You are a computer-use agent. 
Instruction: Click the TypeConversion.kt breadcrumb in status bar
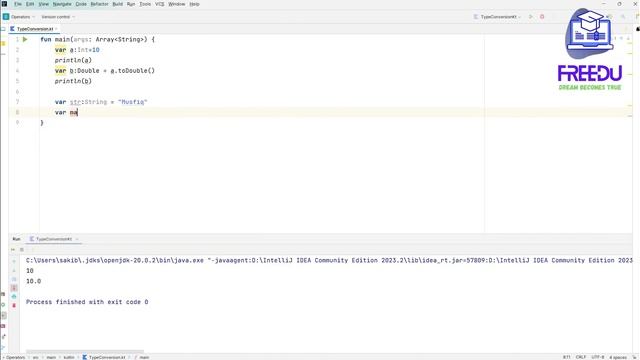click(x=104, y=358)
